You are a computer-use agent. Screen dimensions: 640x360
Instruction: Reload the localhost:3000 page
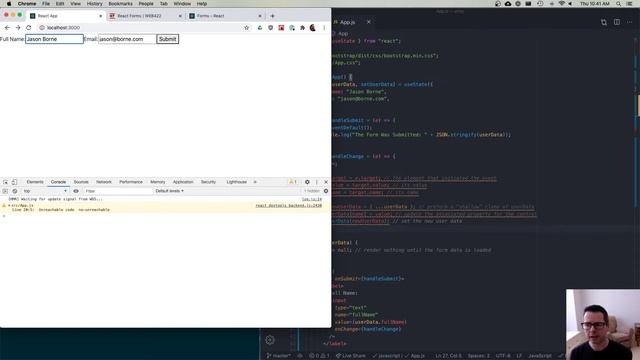[29, 28]
